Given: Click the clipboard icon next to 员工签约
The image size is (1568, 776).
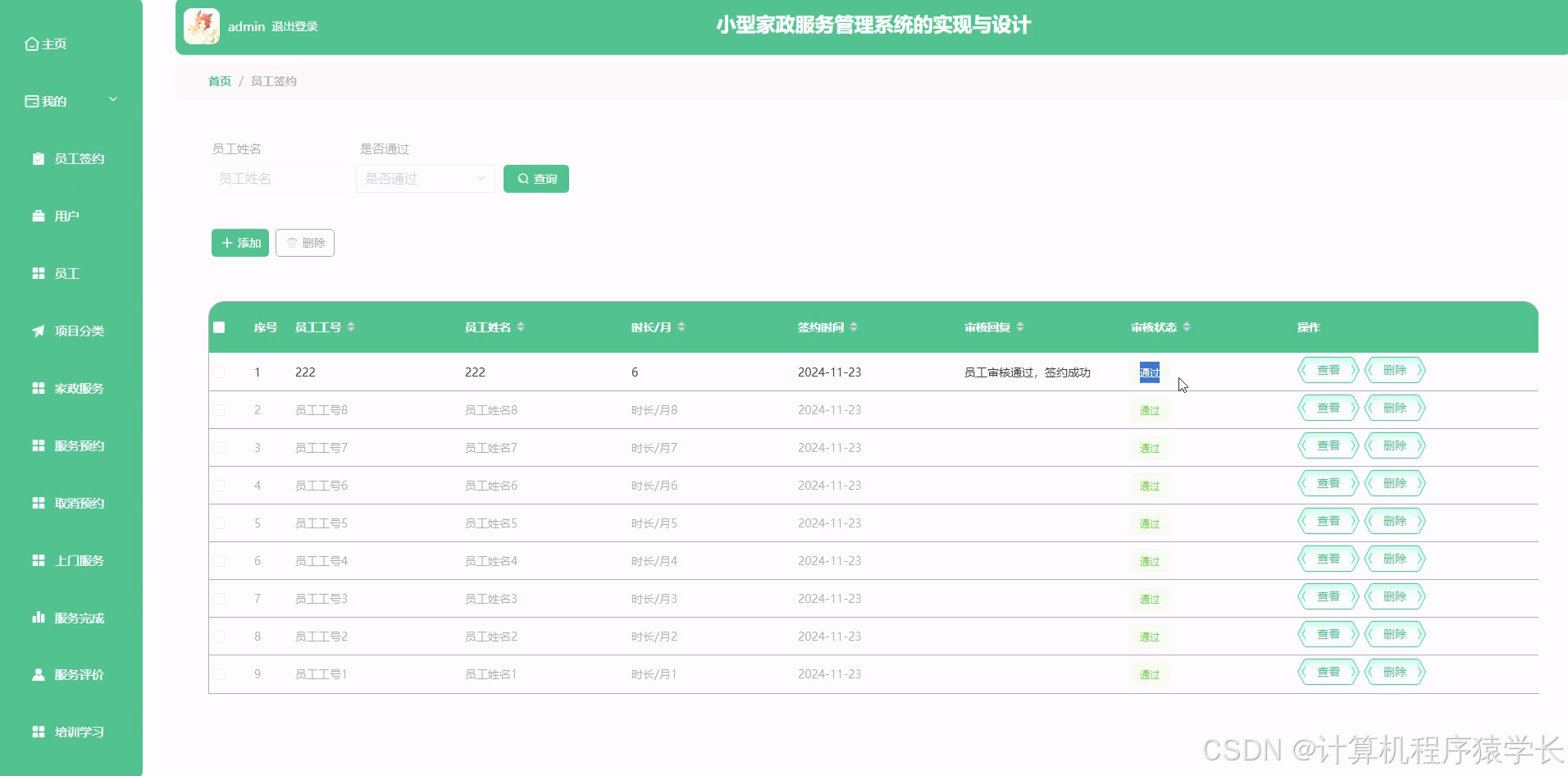Looking at the screenshot, I should pos(39,158).
